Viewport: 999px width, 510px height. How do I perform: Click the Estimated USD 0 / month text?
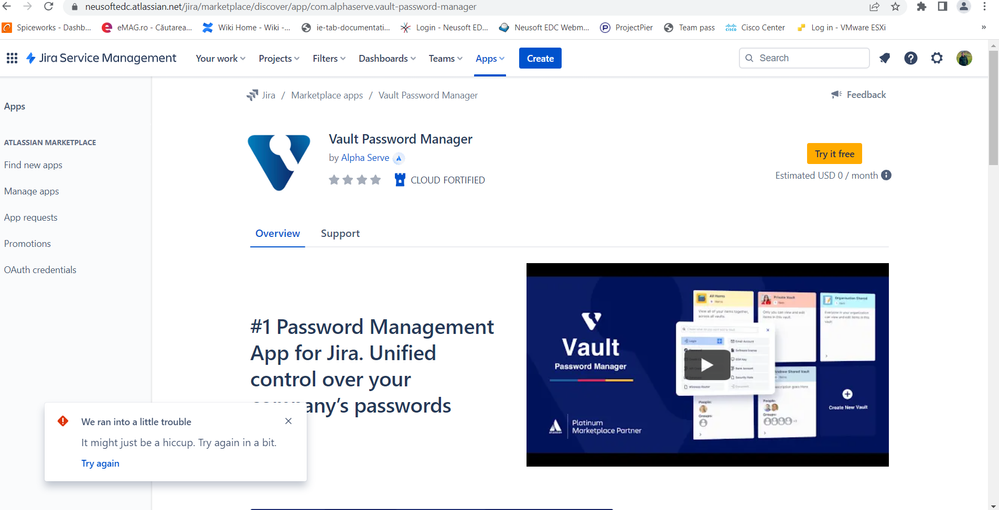click(826, 175)
